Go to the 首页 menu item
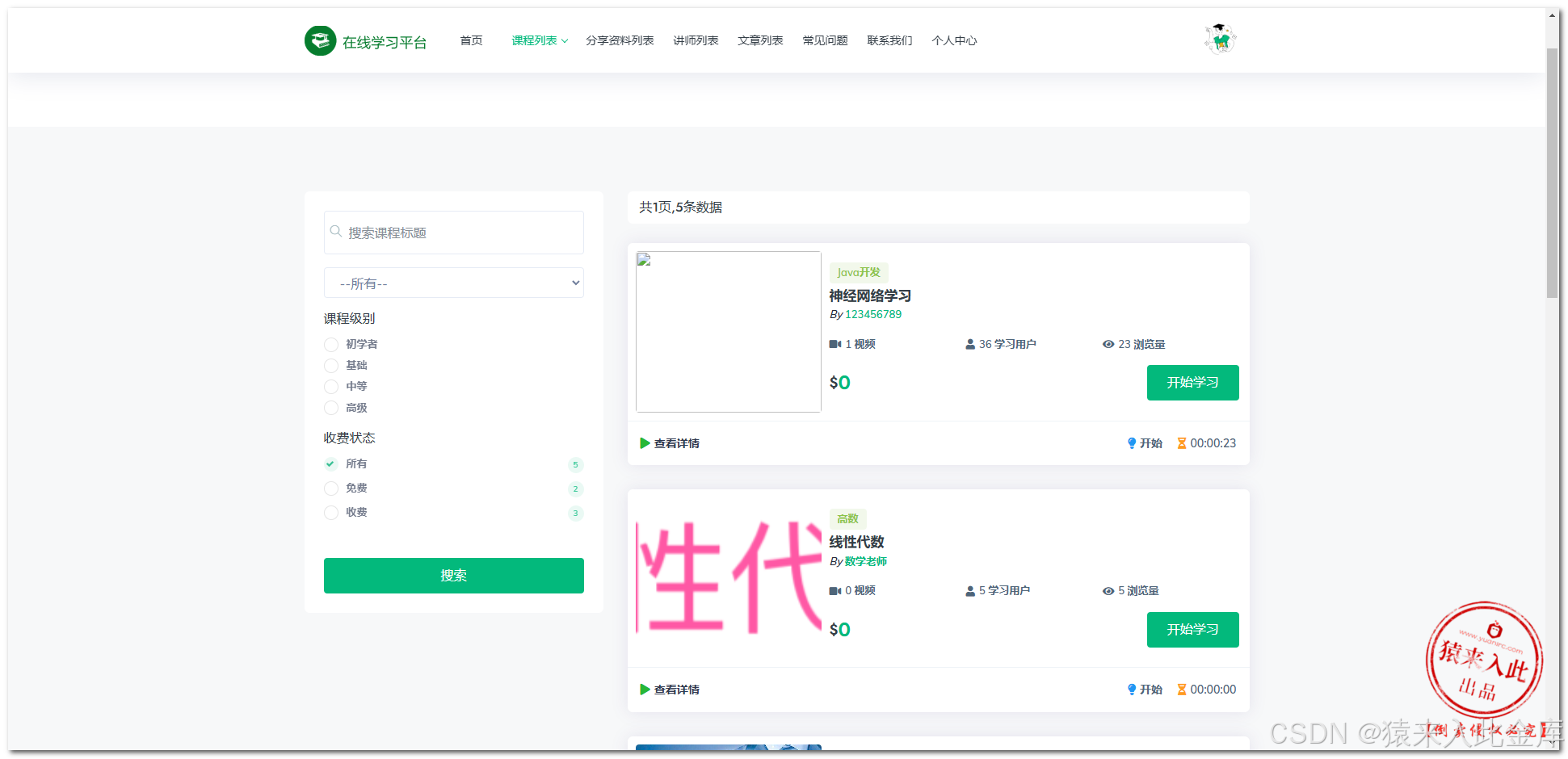The height and width of the screenshot is (759, 1568). point(471,40)
